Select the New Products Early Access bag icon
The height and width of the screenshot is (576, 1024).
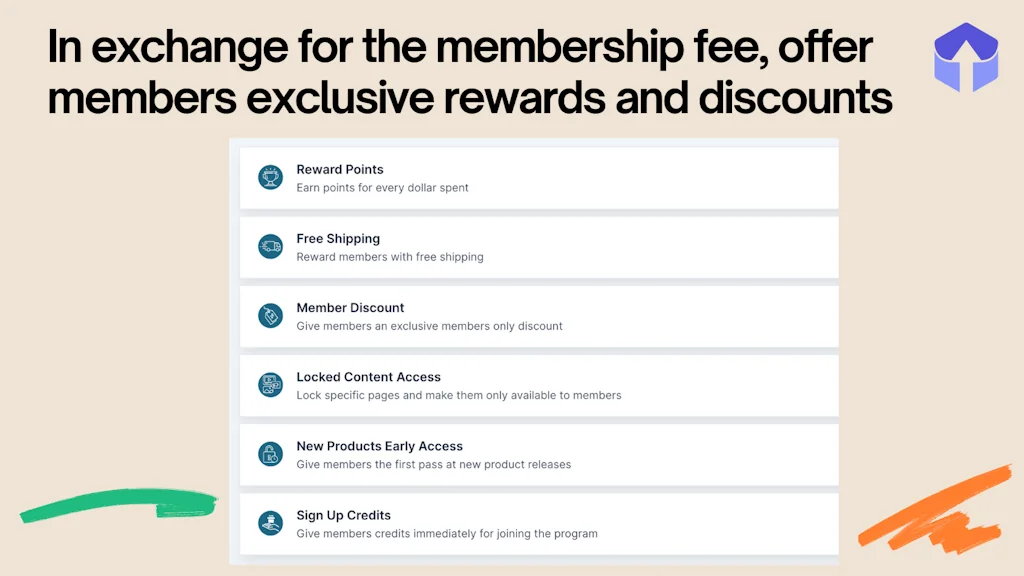270,453
